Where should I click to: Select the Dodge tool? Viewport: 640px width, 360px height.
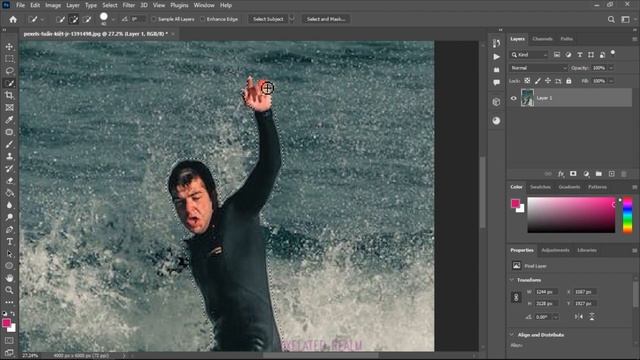tap(9, 217)
